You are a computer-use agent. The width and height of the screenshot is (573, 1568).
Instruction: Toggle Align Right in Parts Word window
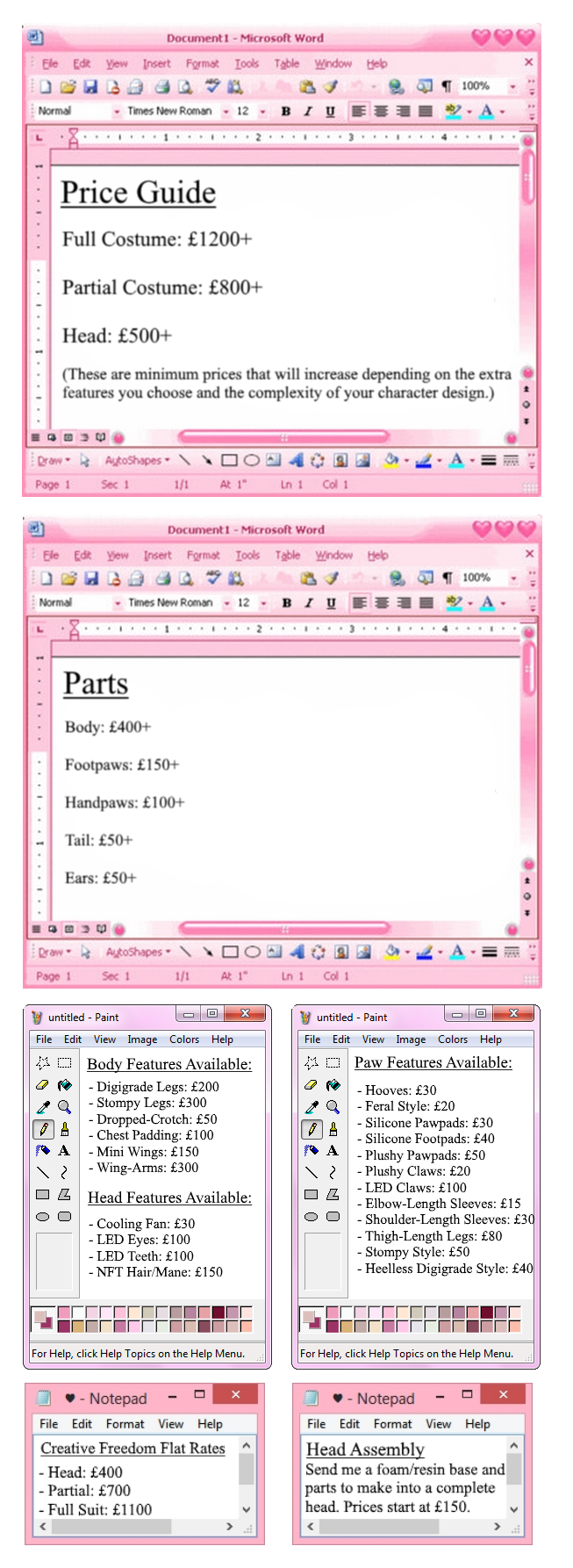coord(405,603)
